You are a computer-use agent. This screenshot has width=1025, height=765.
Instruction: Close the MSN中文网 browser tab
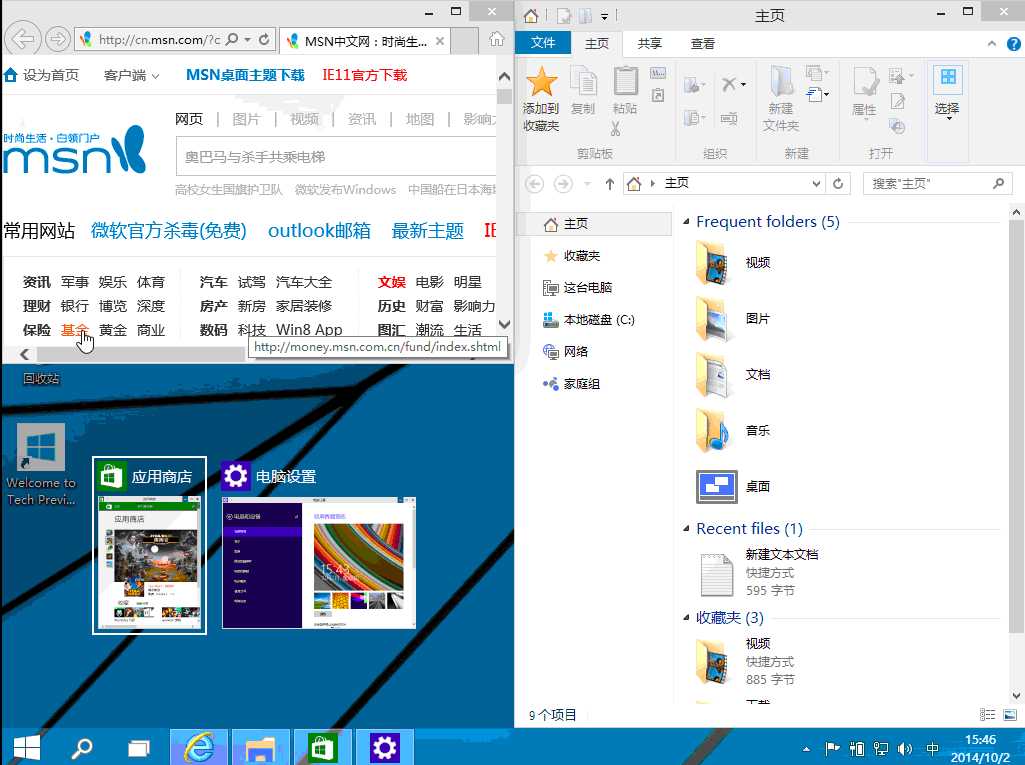[x=440, y=41]
